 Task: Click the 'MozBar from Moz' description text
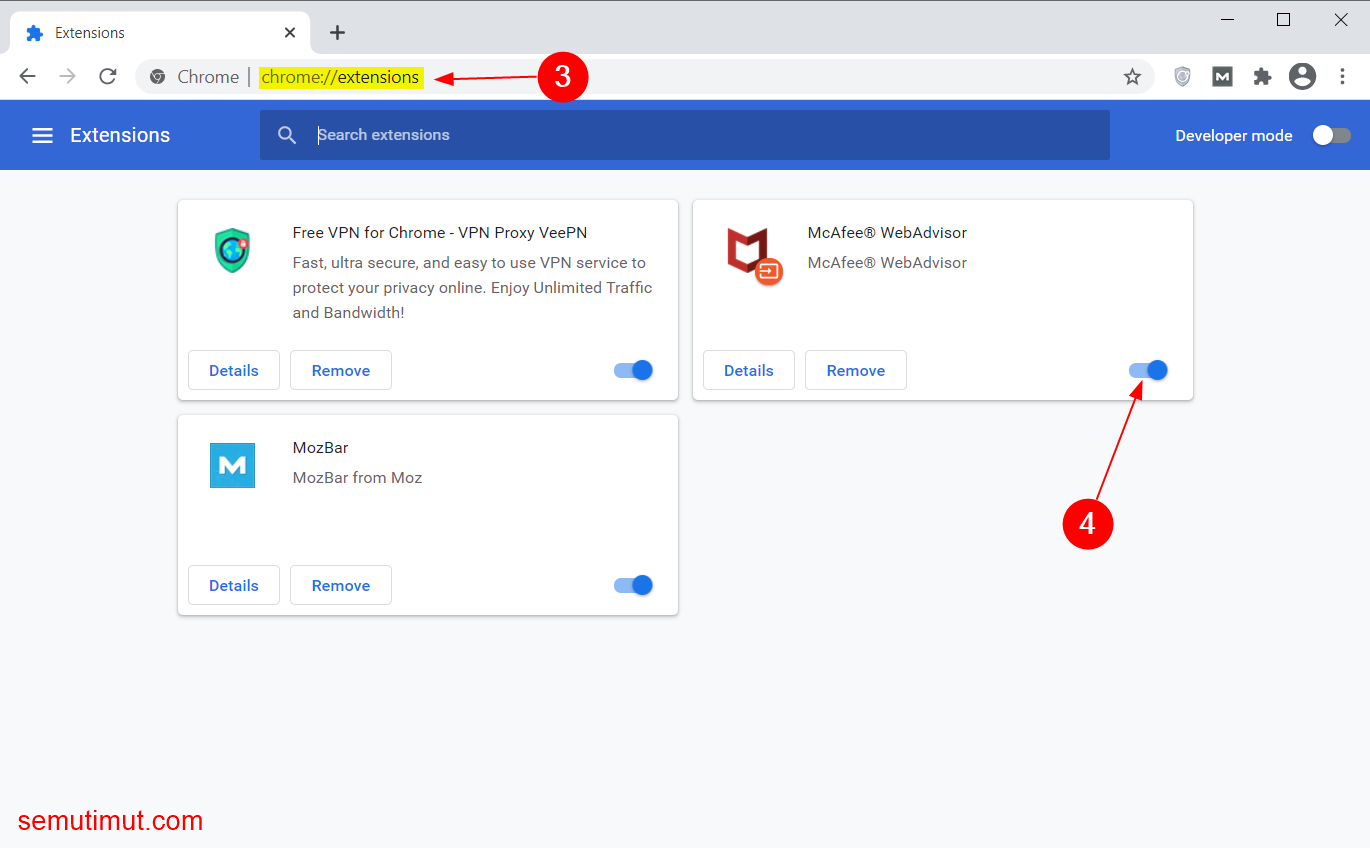tap(357, 478)
